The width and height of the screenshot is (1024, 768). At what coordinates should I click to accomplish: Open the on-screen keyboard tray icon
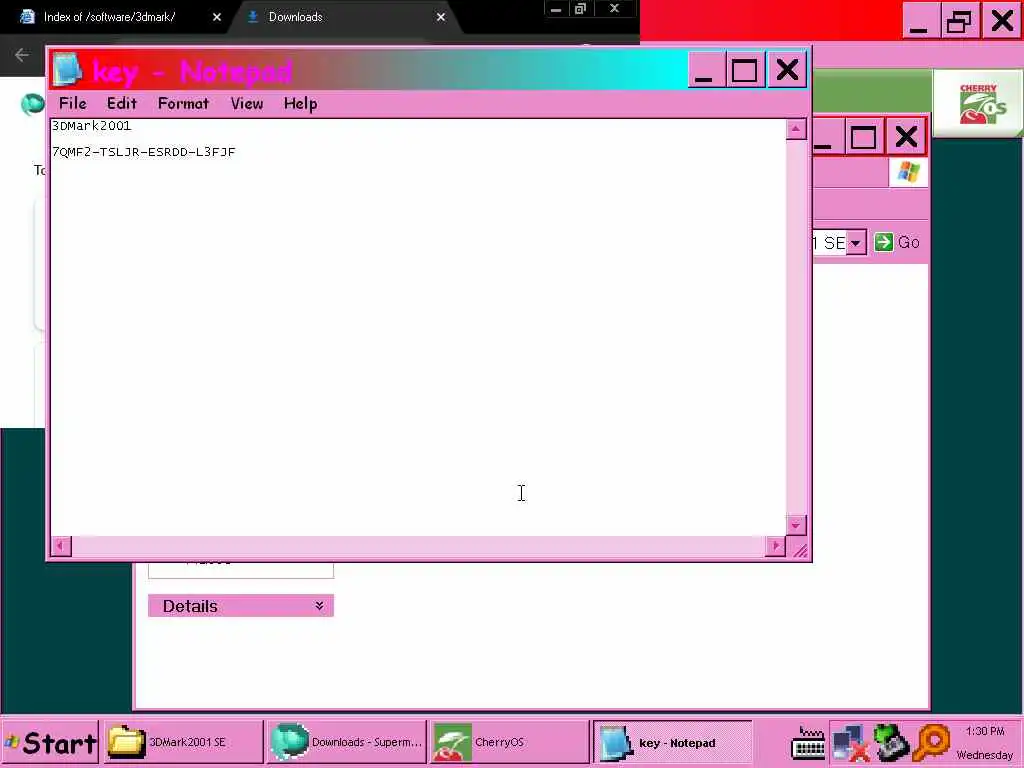click(x=808, y=743)
